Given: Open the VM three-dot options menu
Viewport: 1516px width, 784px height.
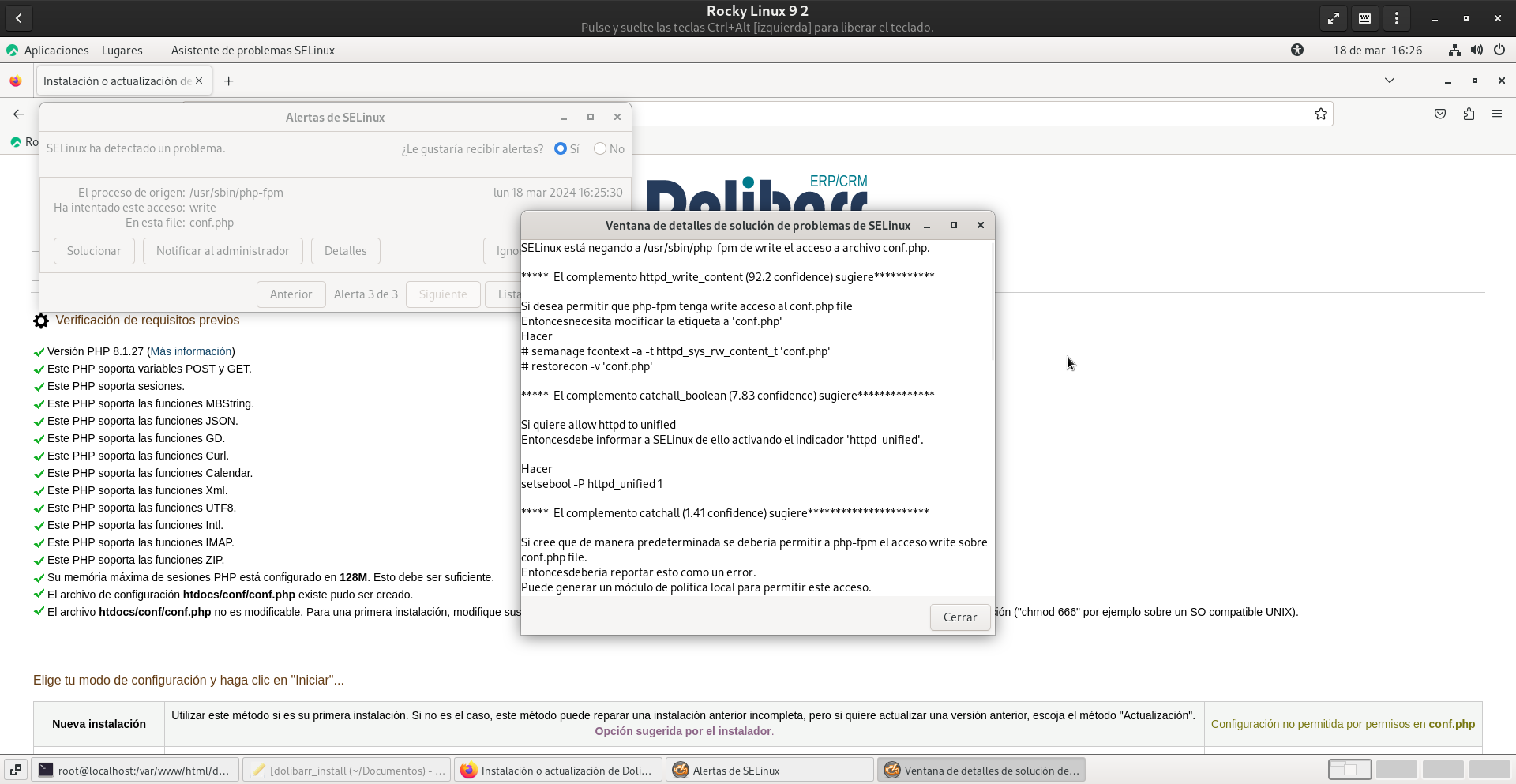Looking at the screenshot, I should 1397,18.
